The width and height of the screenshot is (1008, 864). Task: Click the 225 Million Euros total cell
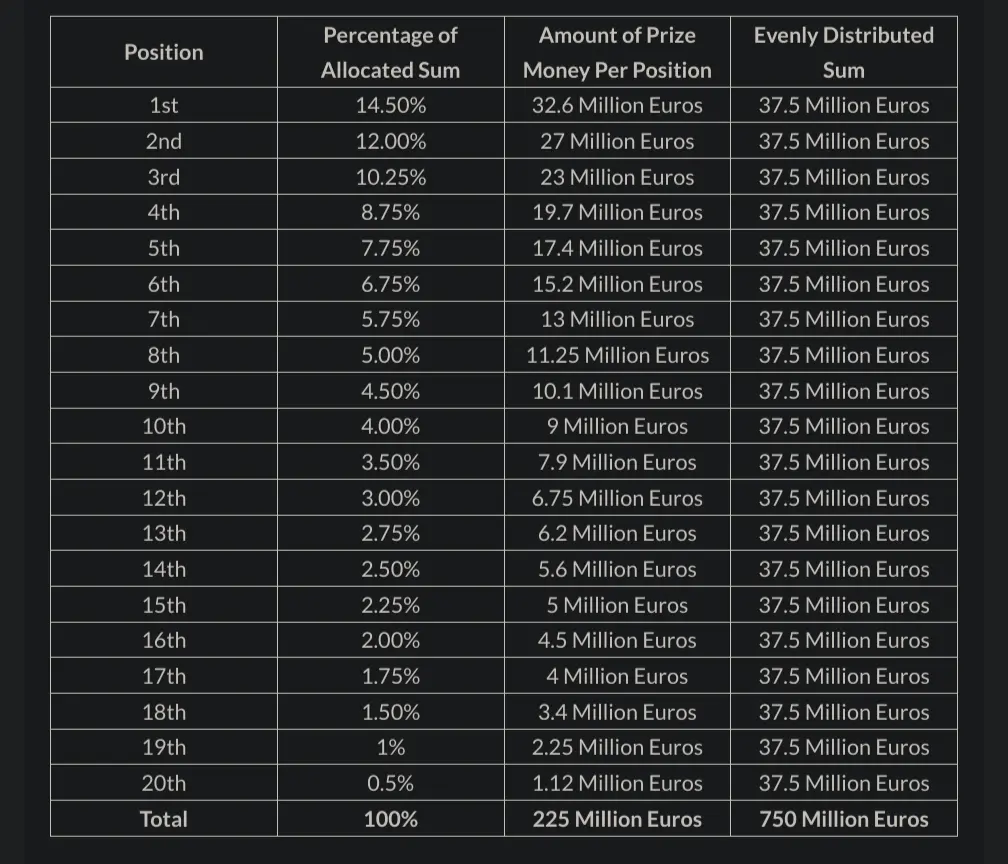click(617, 819)
